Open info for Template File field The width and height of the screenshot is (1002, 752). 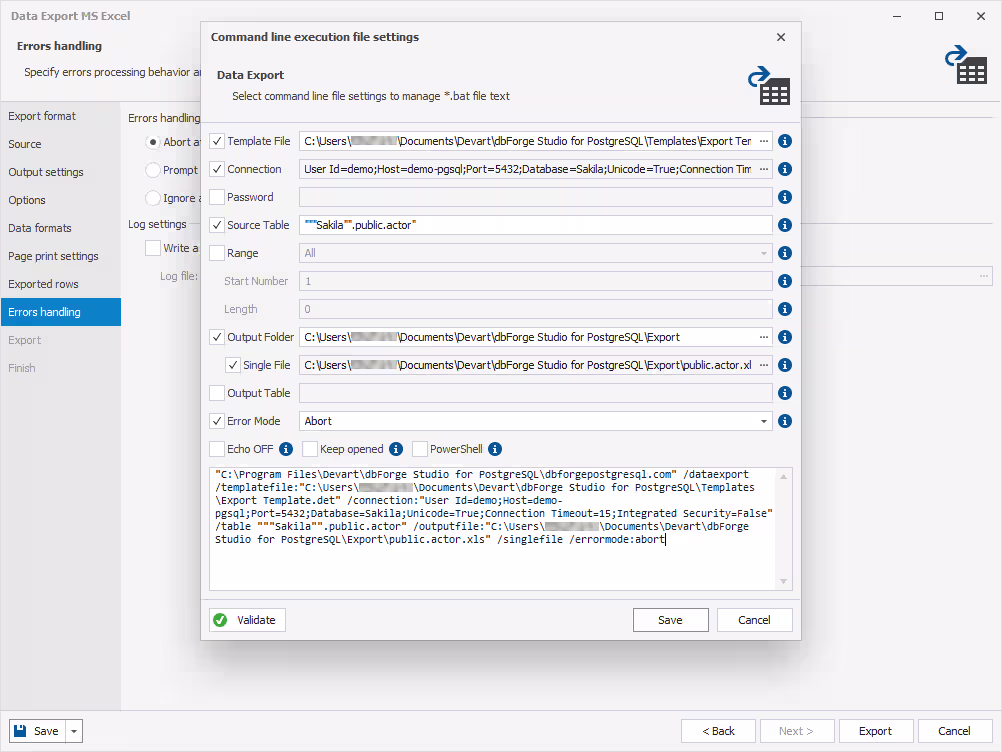(x=785, y=141)
